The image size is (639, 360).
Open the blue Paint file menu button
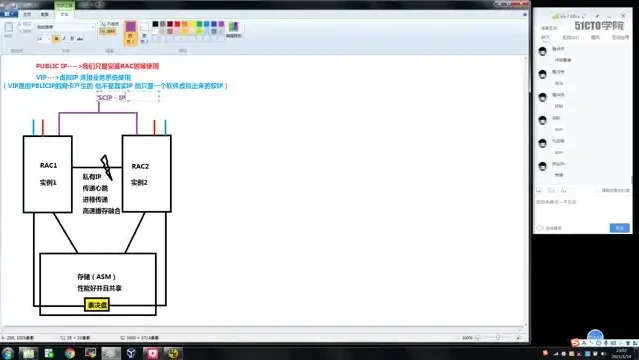tap(9, 14)
